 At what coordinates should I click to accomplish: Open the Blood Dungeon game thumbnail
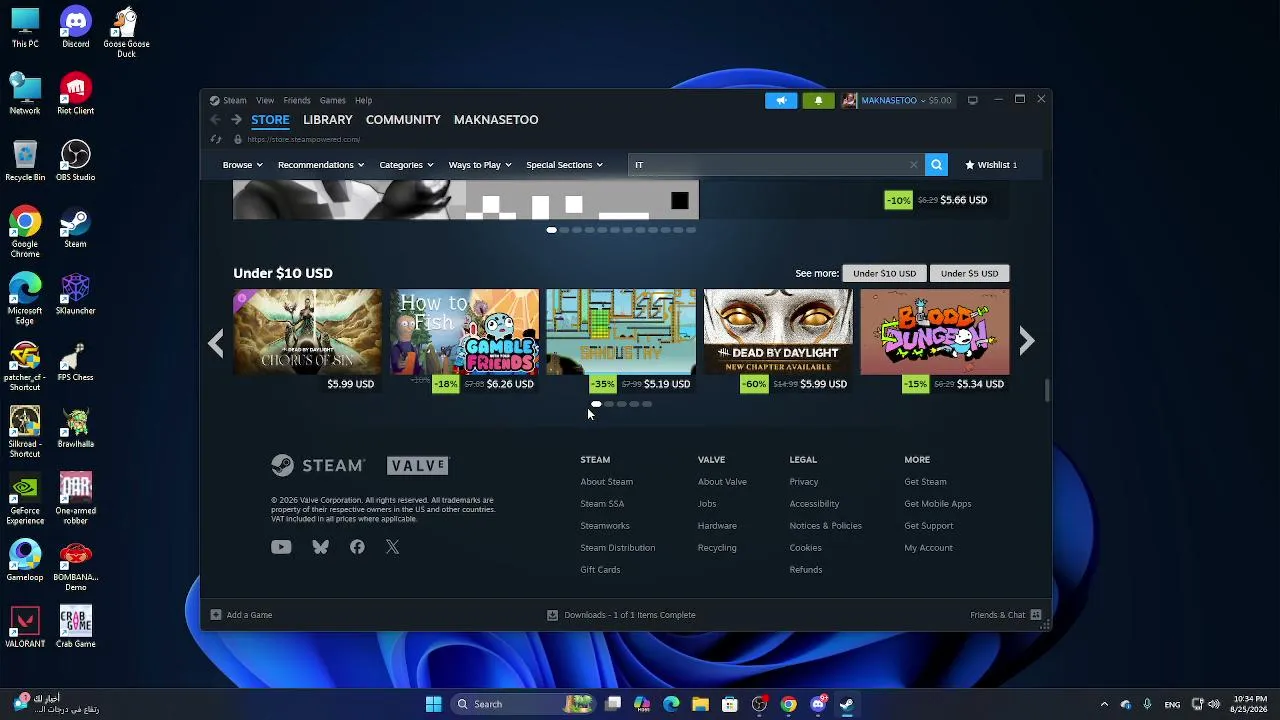pyautogui.click(x=935, y=332)
